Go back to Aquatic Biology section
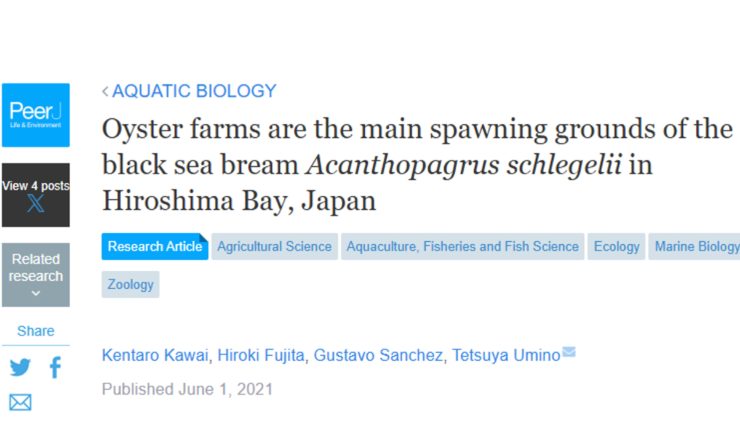 189,91
